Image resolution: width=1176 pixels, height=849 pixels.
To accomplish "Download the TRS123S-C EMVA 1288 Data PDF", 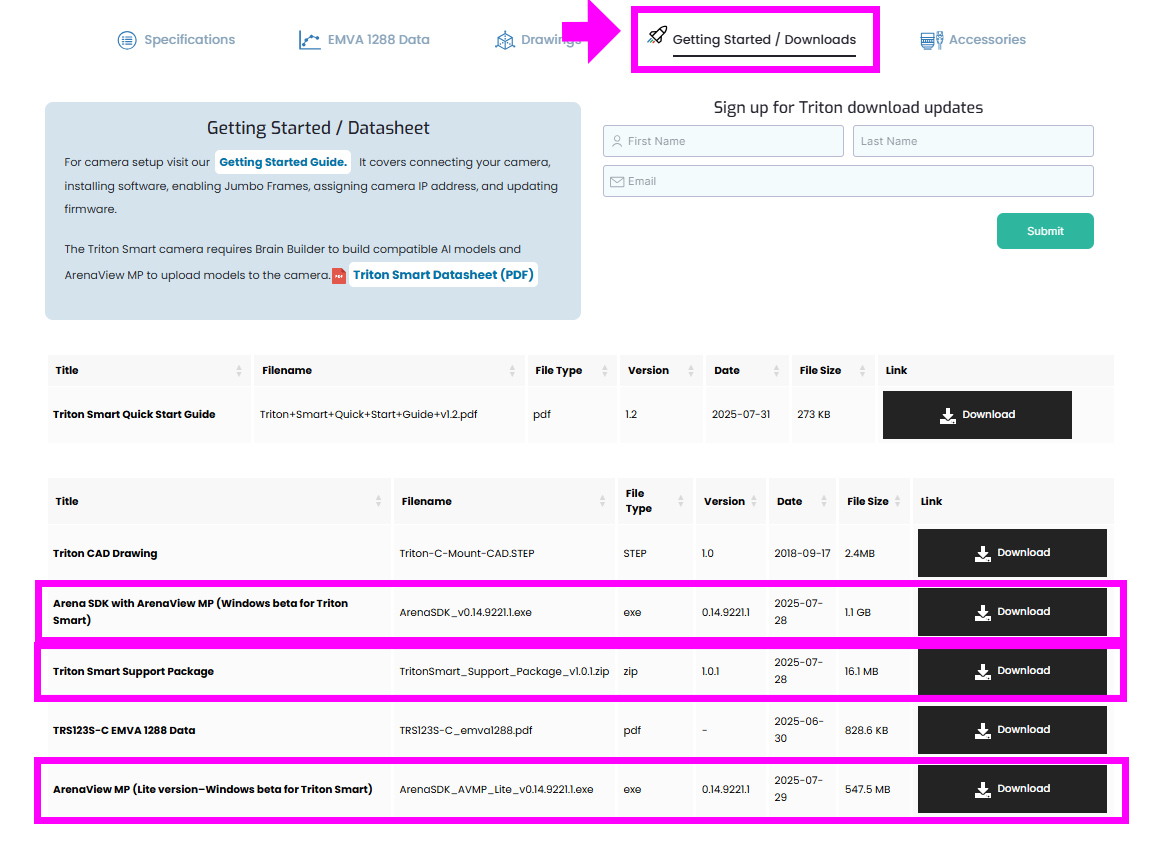I will click(x=1012, y=730).
